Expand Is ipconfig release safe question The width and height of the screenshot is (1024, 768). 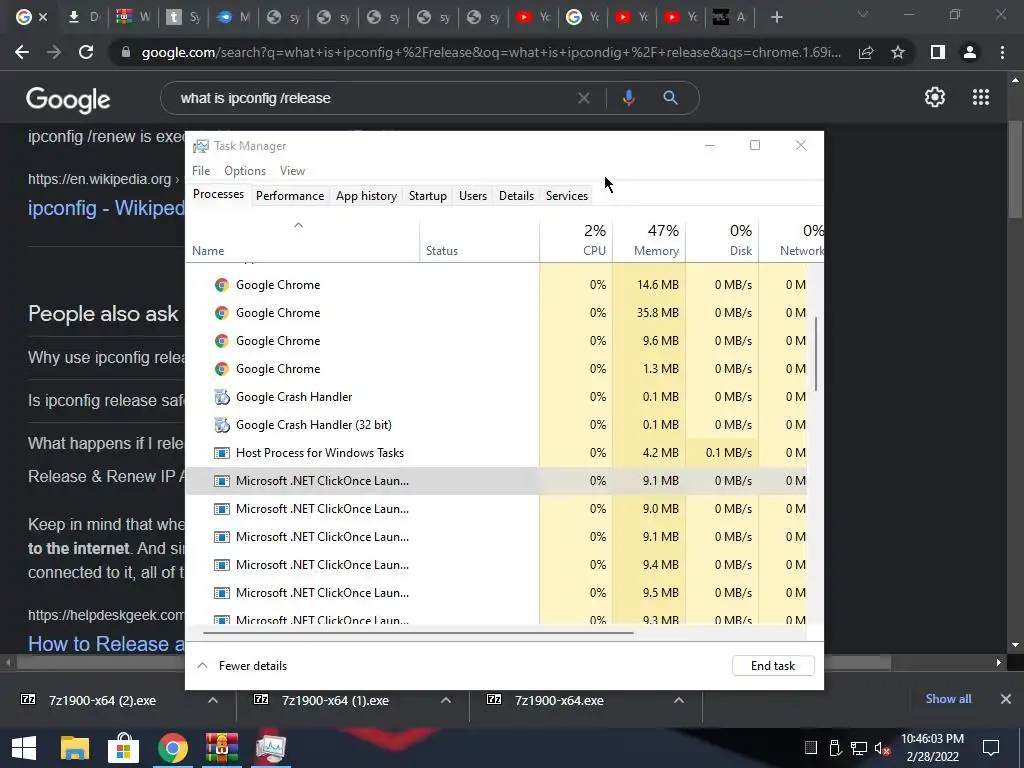pos(106,400)
